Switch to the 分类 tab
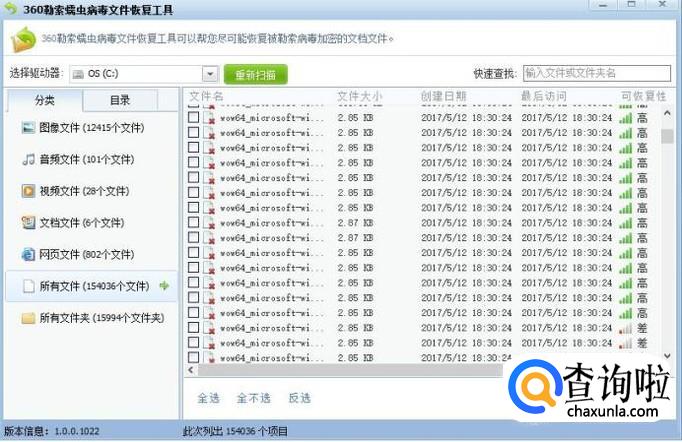682x442 pixels. coord(44,100)
